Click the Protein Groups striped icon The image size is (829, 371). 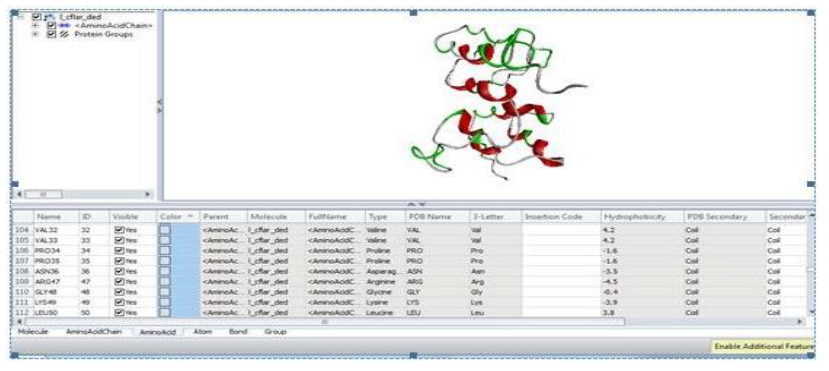coord(64,34)
